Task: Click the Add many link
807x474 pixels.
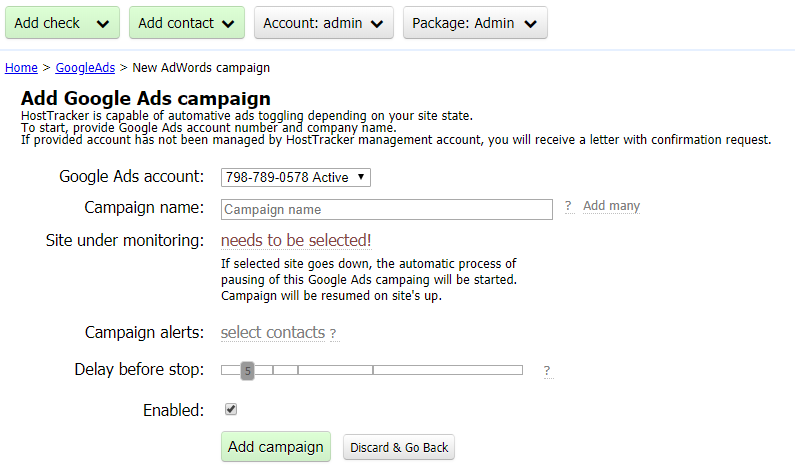Action: [611, 206]
